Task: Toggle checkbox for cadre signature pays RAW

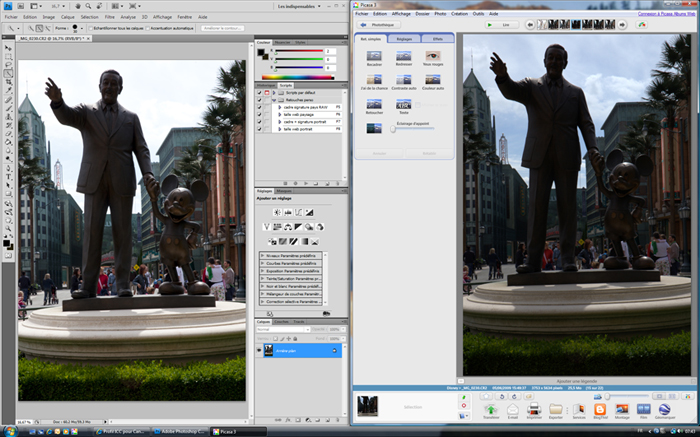Action: [x=259, y=108]
